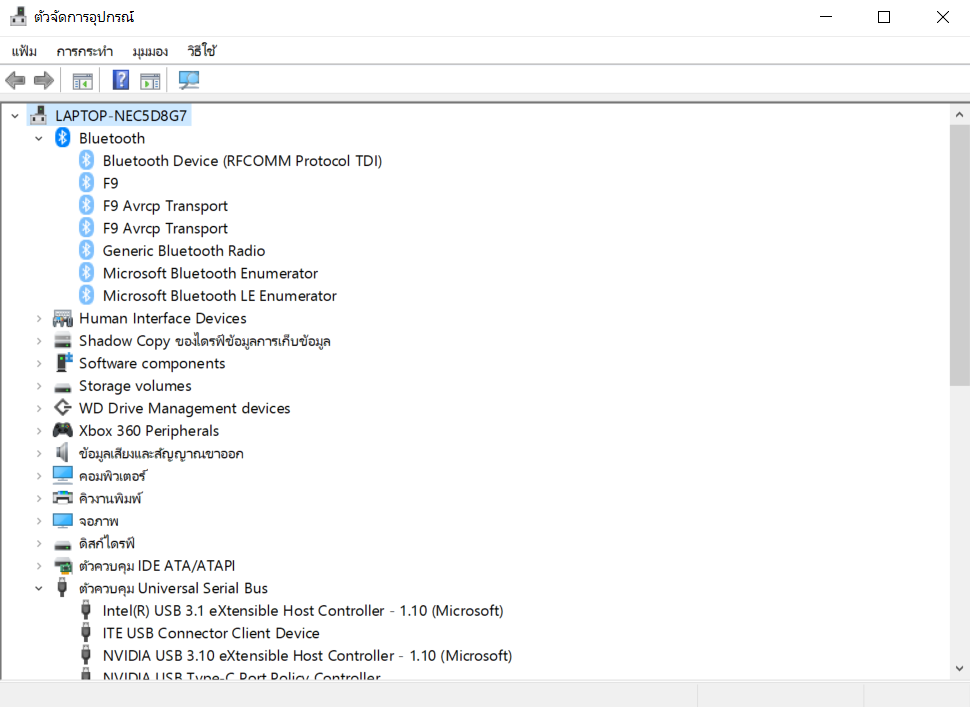Click the computer icon for คอมพิวเตอร์
This screenshot has width=970, height=707.
point(62,475)
